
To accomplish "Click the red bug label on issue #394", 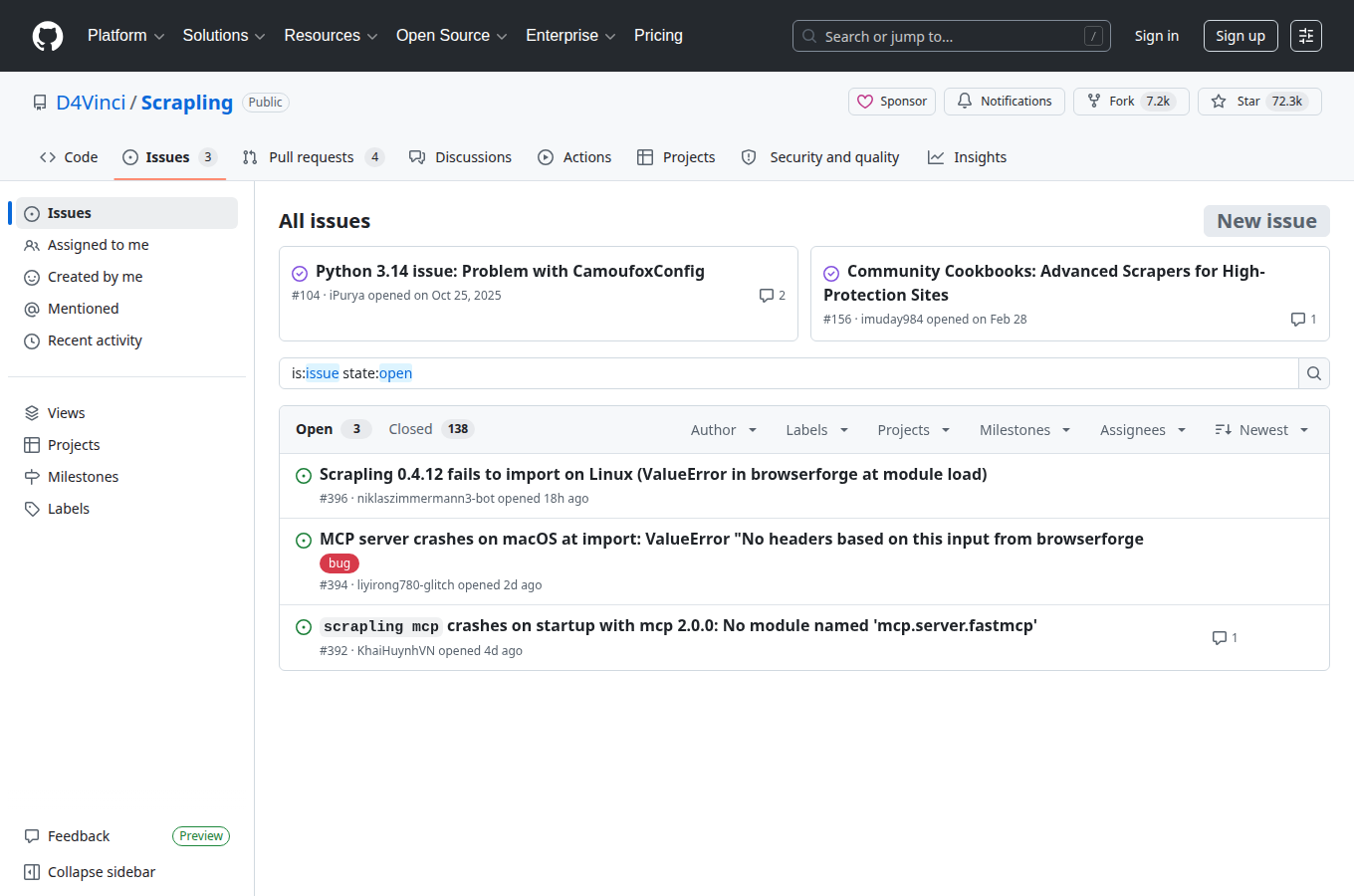I will (339, 563).
